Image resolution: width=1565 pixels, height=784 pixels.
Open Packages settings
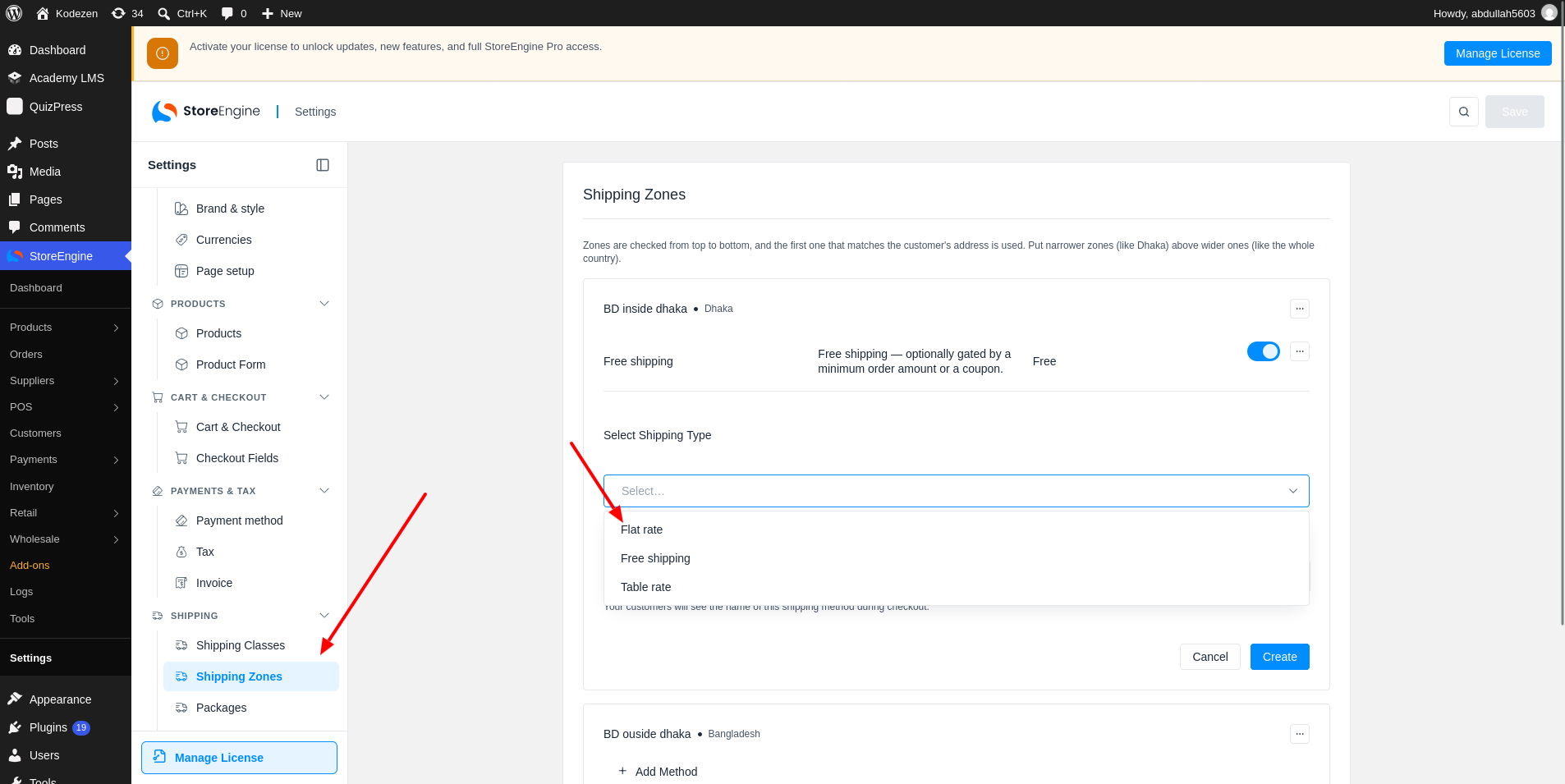(251, 708)
